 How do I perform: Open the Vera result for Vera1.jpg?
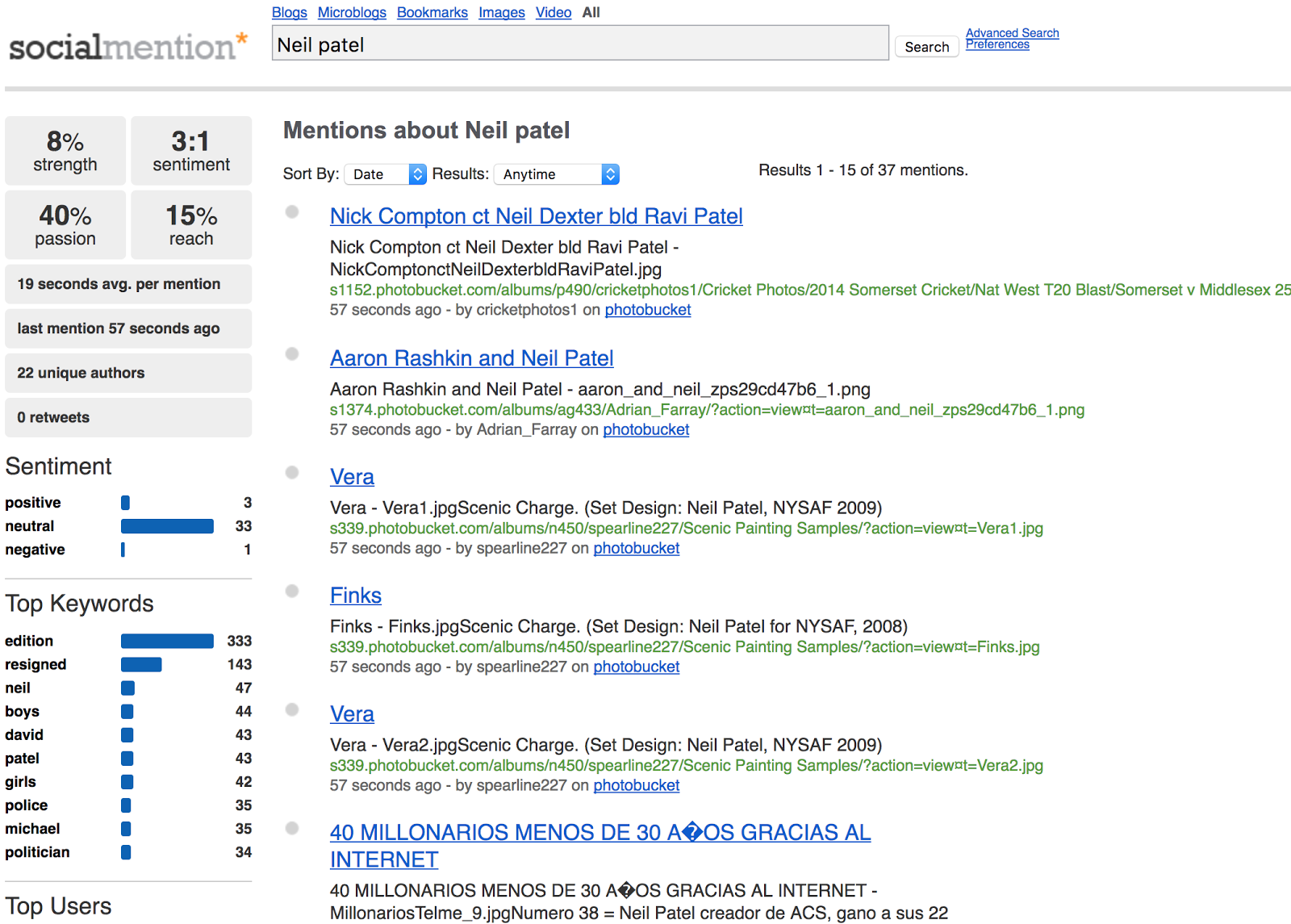352,477
